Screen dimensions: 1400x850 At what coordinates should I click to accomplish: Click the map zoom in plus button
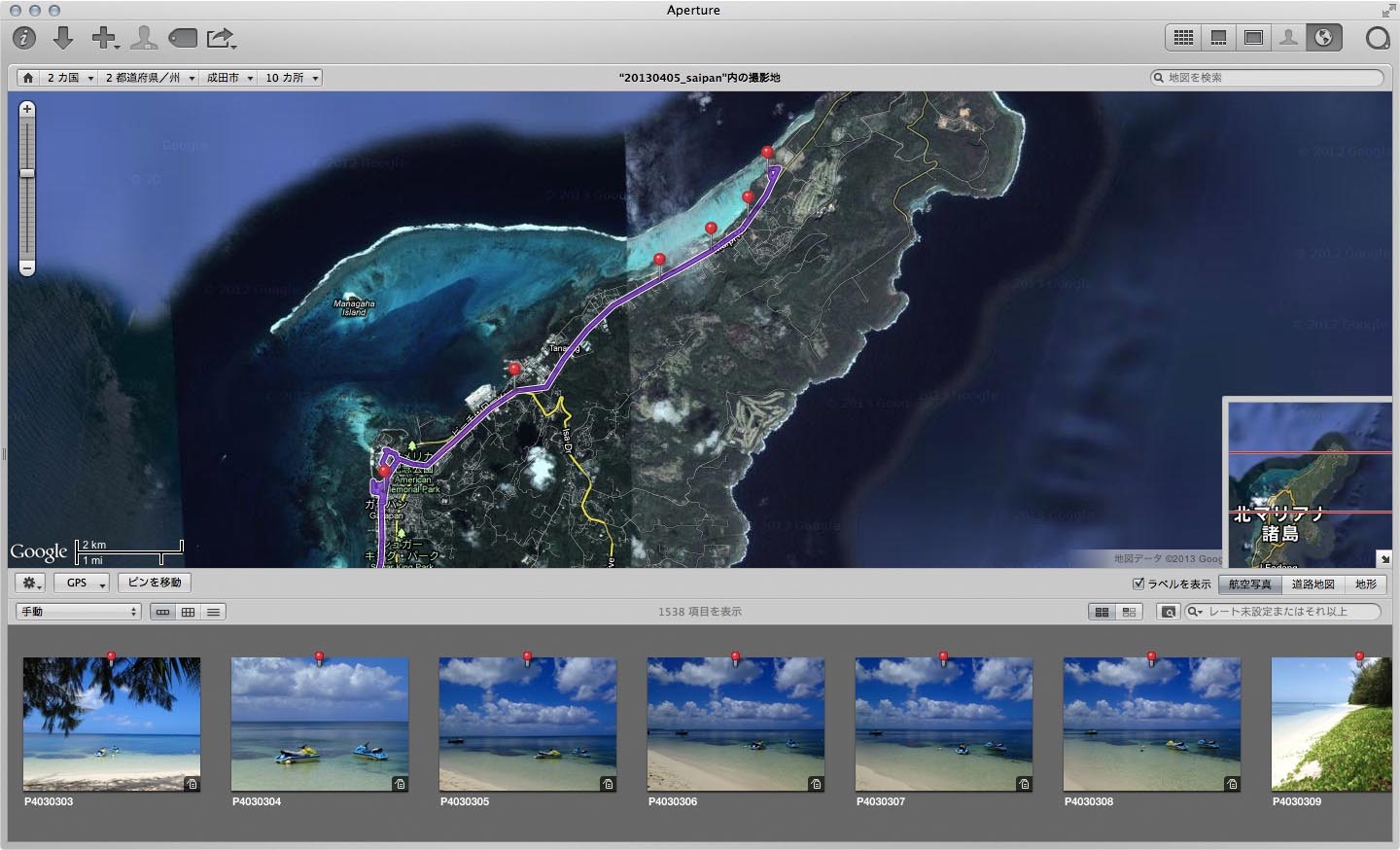pyautogui.click(x=27, y=109)
